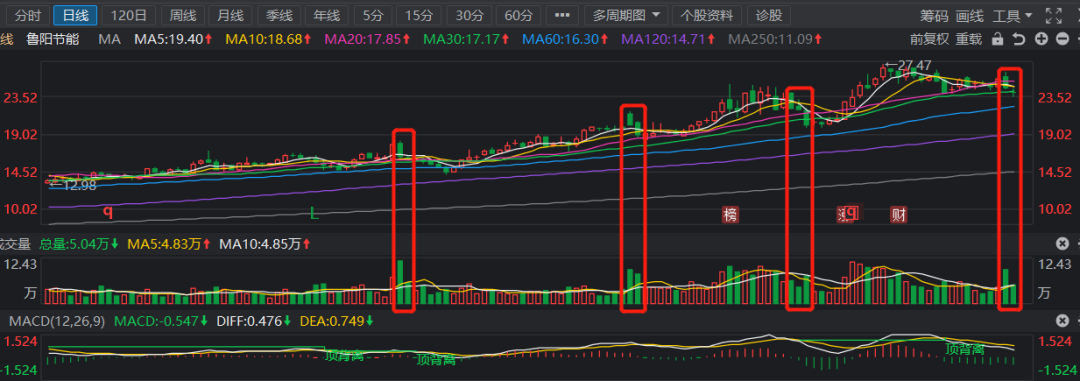The width and height of the screenshot is (1080, 381).
Task: Select the 年线 yearly tab
Action: point(326,15)
